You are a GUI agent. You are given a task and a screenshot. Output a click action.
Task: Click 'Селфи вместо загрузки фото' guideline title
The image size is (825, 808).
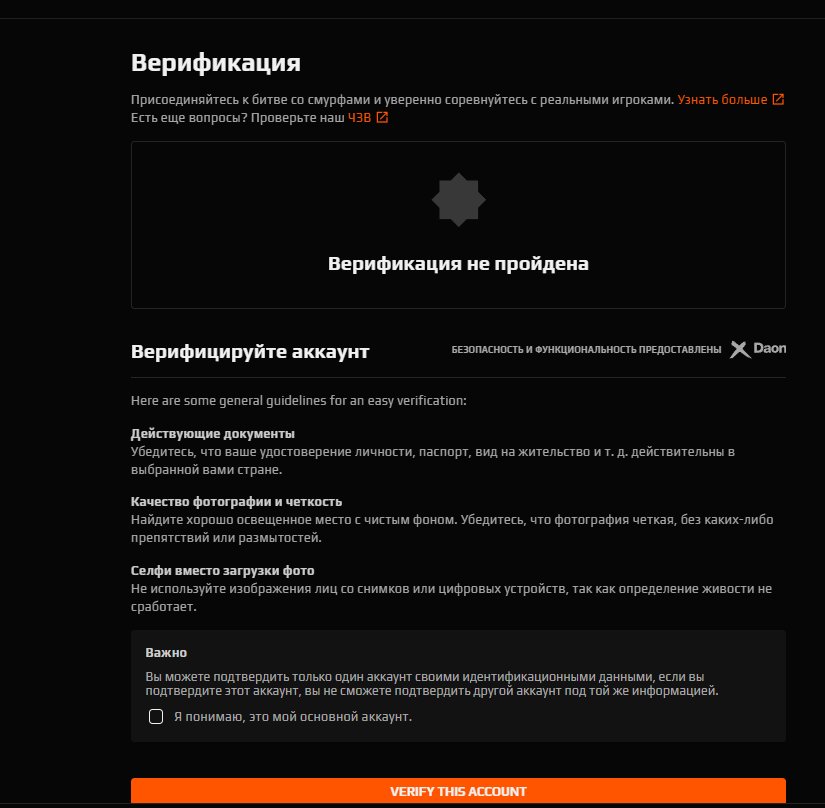(223, 570)
